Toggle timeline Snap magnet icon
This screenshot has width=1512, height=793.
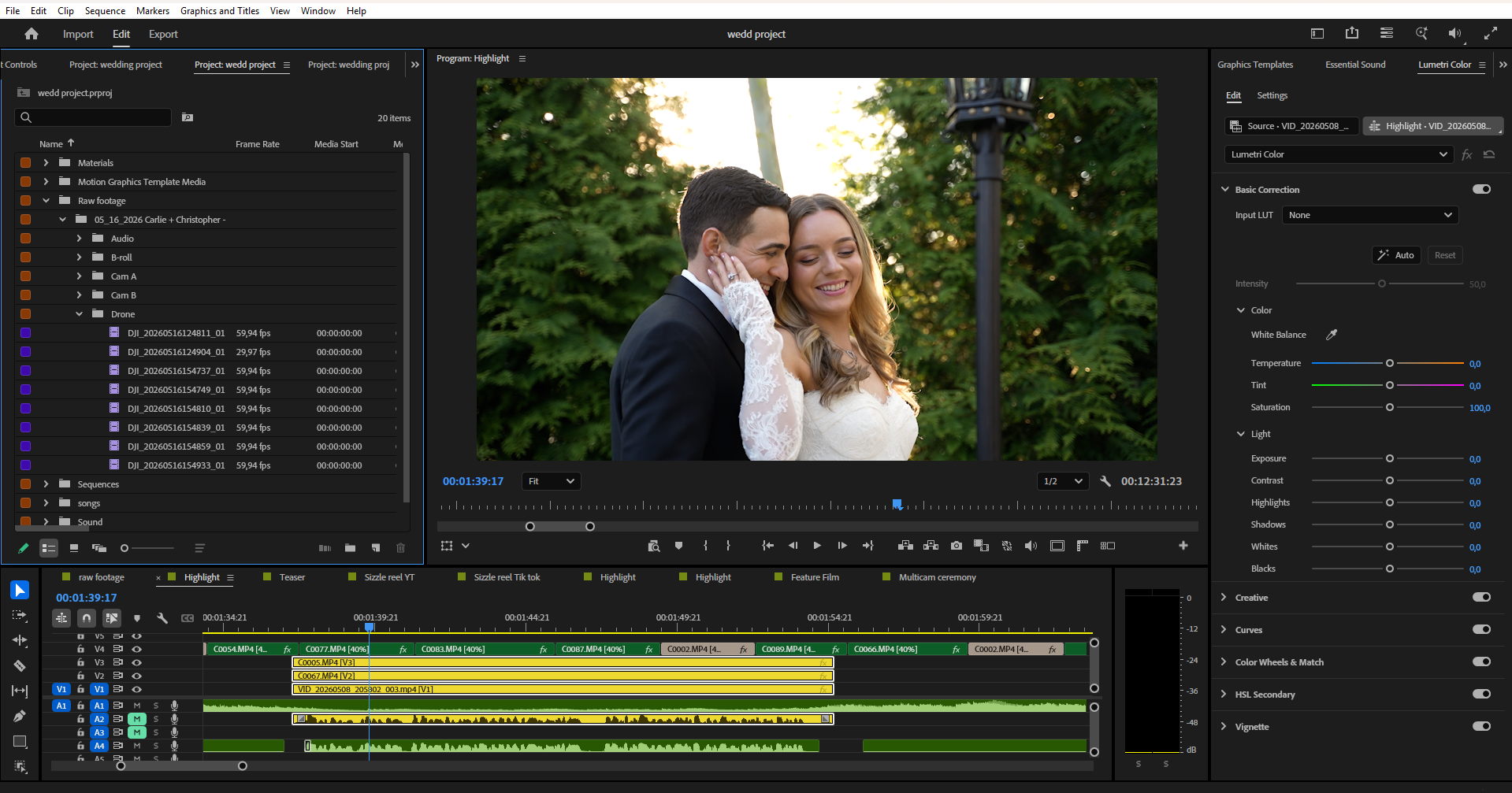tap(87, 618)
